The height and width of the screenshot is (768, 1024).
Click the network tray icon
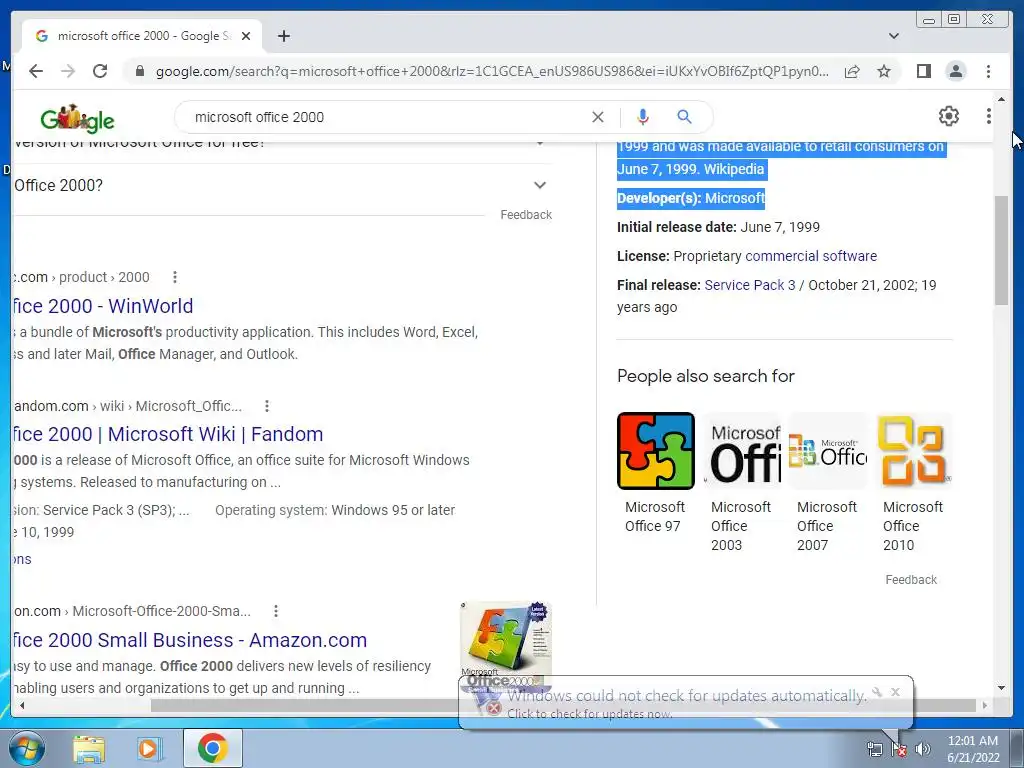875,749
